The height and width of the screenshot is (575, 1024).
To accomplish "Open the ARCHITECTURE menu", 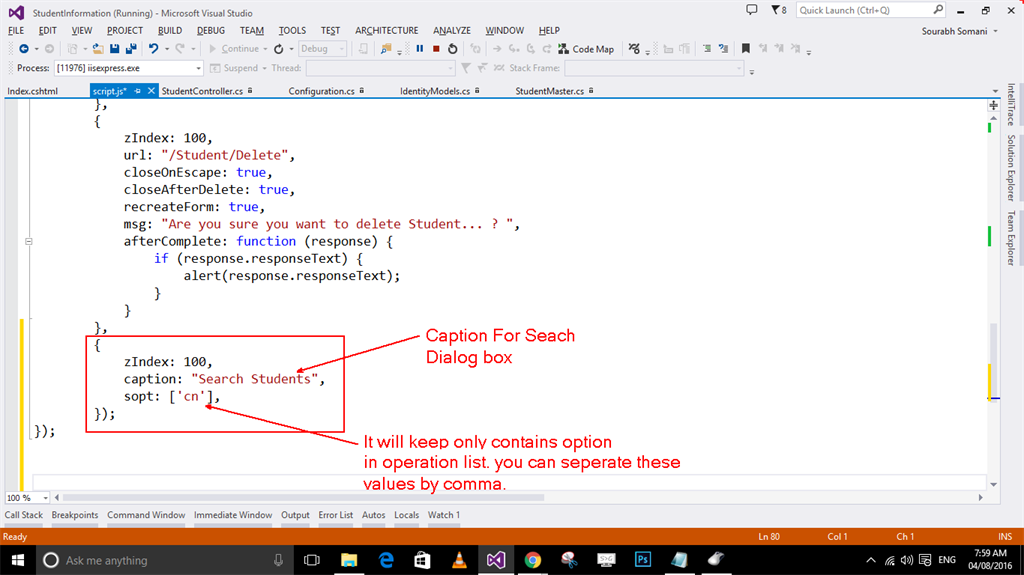I will [389, 30].
